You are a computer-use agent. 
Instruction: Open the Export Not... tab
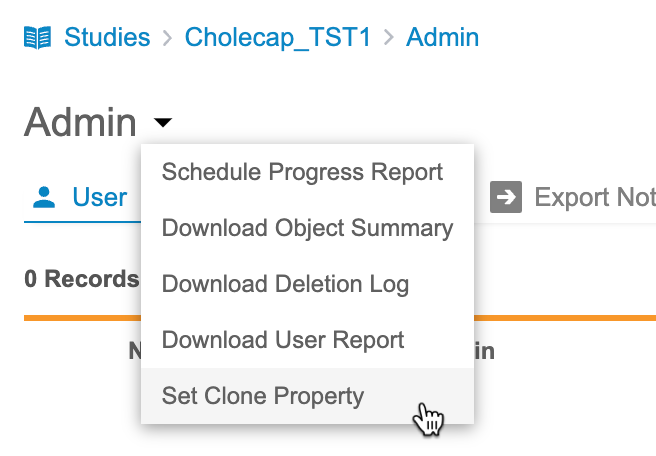click(594, 197)
